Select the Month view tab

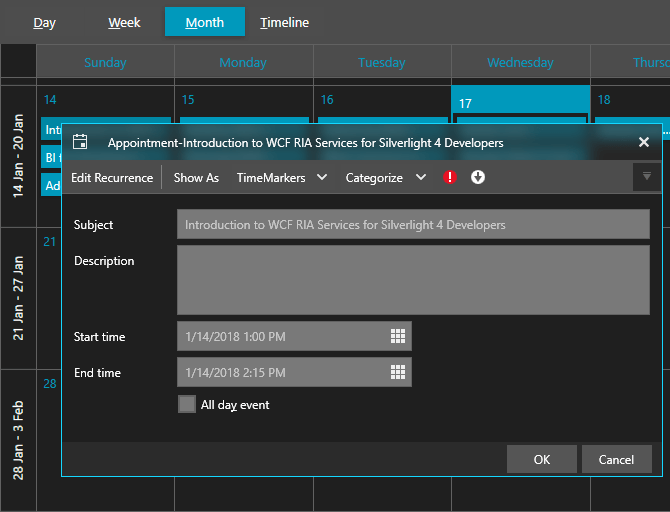pyautogui.click(x=205, y=22)
